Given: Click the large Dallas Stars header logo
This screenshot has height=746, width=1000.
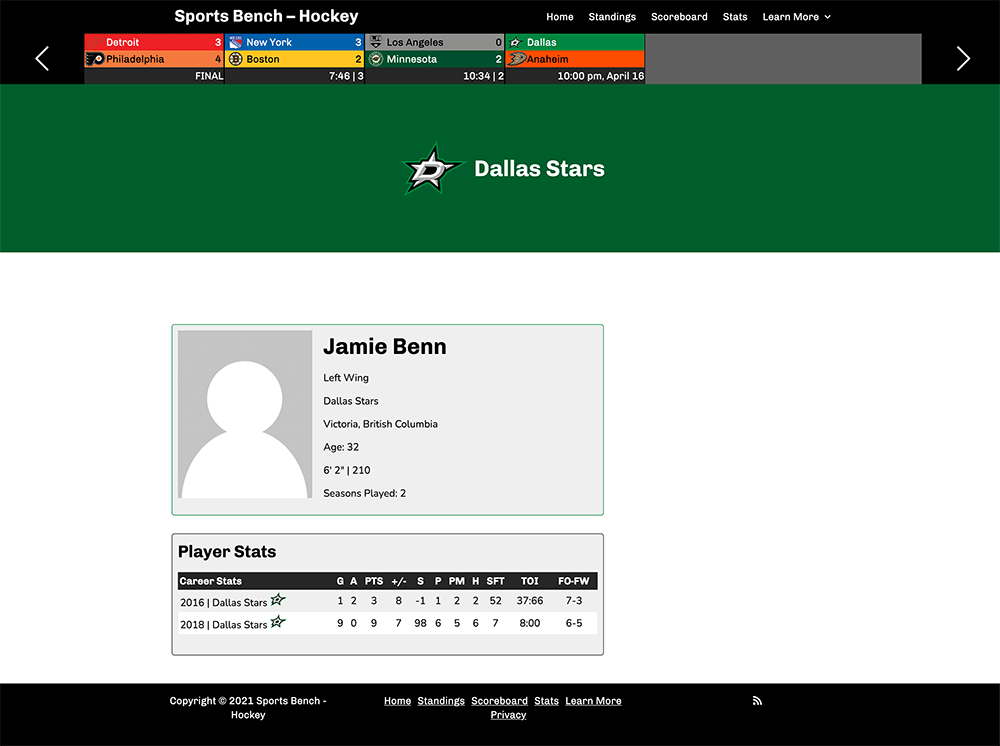Looking at the screenshot, I should pyautogui.click(x=432, y=168).
